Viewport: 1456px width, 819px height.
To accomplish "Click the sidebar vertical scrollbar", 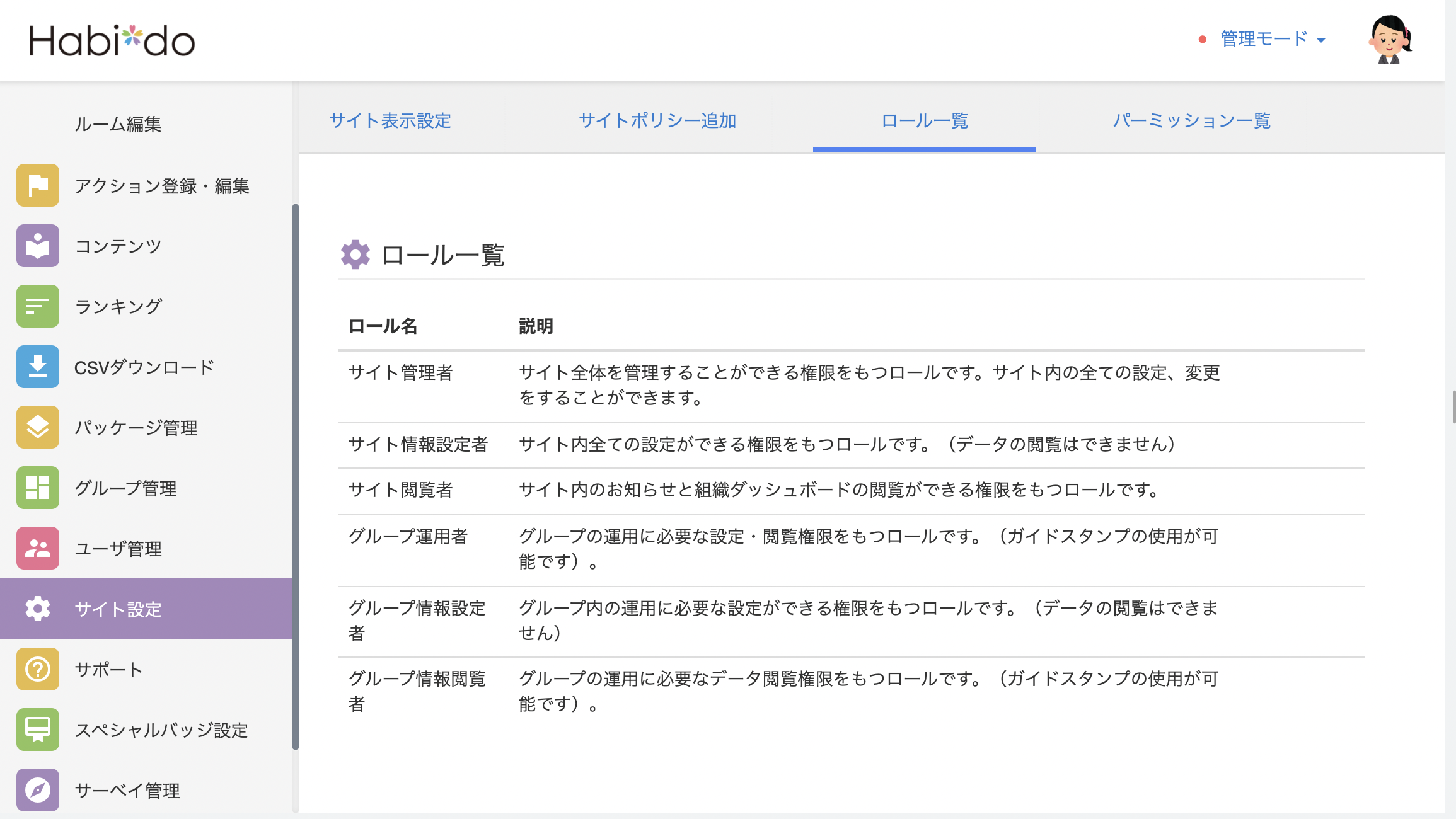I will 296,477.
